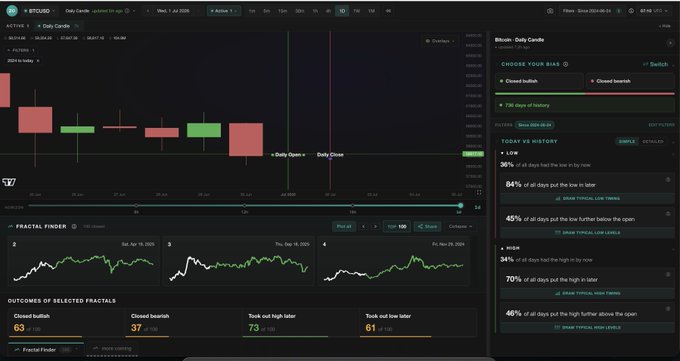The width and height of the screenshot is (680, 361).
Task: Collapse the Fractal Finder panel
Action: coord(460,226)
